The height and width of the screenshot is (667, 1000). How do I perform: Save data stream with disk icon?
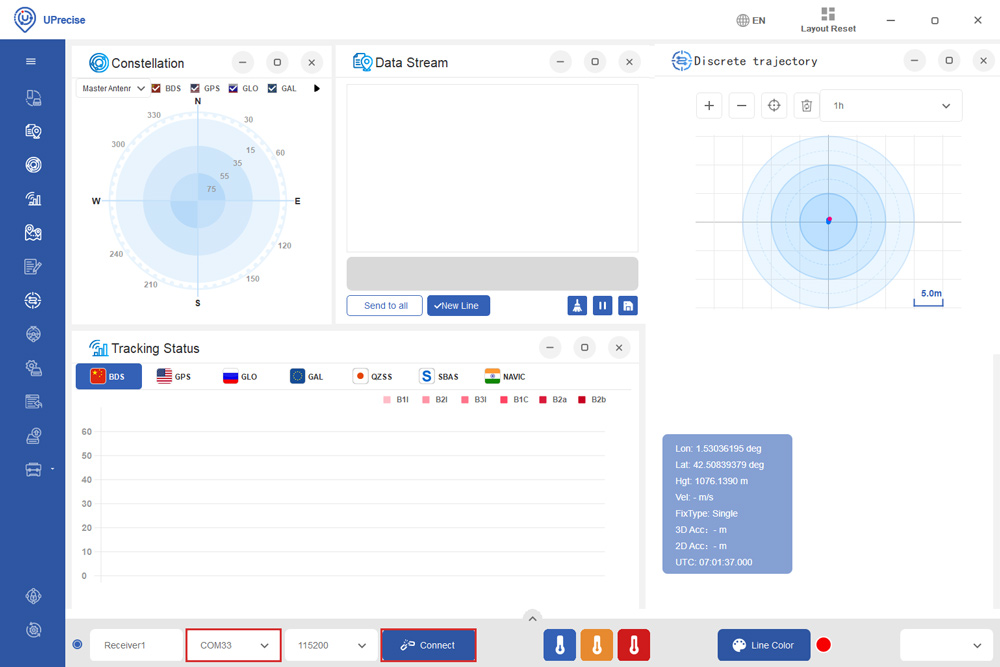tap(628, 306)
